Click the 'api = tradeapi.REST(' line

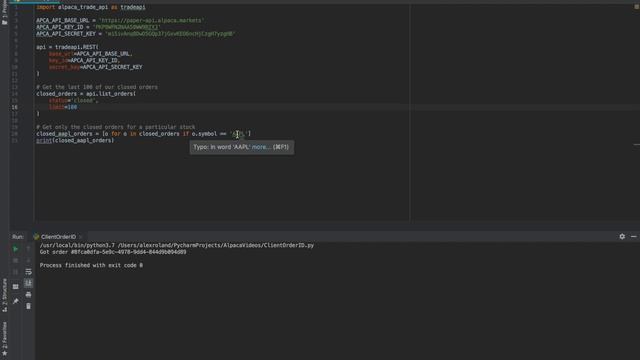[x=67, y=47]
